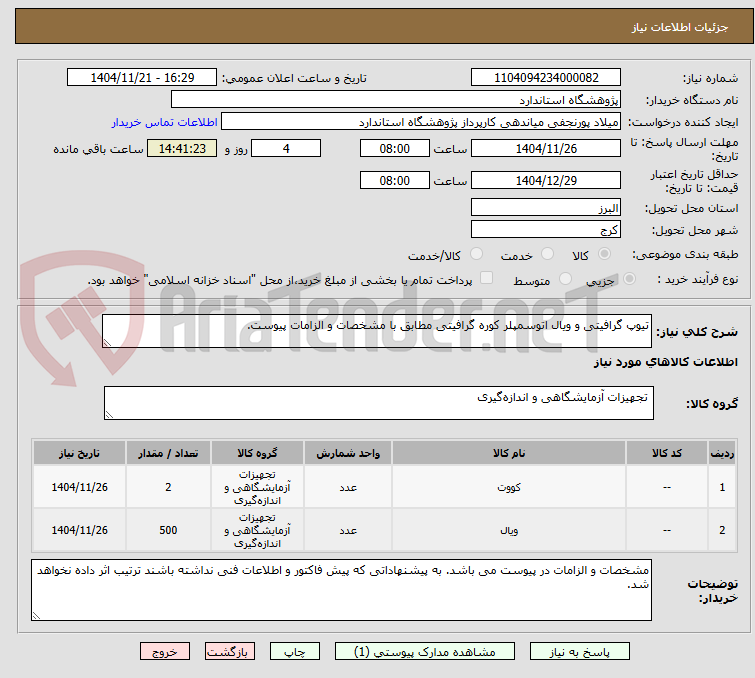The width and height of the screenshot is (755, 678).
Task: Click the تعداد / مقدار column header
Action: click(x=168, y=453)
